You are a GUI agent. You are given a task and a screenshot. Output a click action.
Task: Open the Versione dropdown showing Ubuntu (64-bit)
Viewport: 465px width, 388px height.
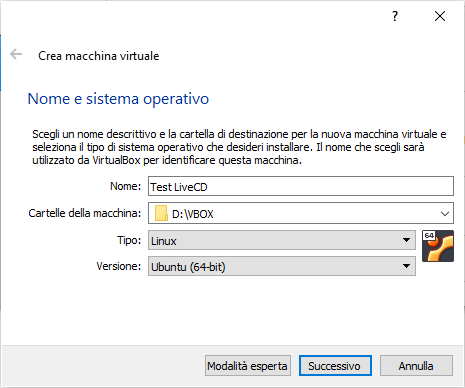(x=282, y=266)
